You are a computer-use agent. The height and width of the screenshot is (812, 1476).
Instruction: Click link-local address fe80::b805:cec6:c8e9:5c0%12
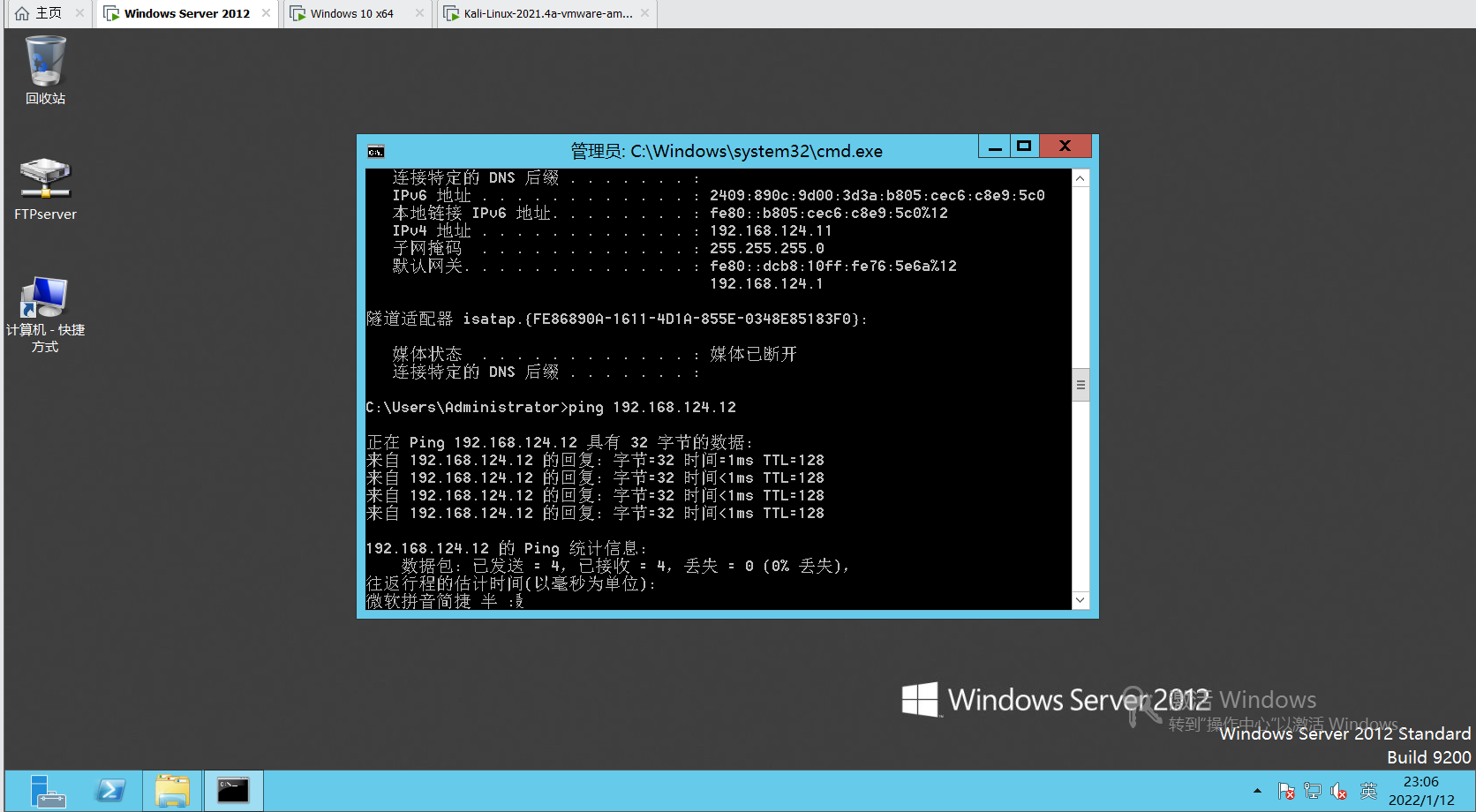click(x=829, y=214)
